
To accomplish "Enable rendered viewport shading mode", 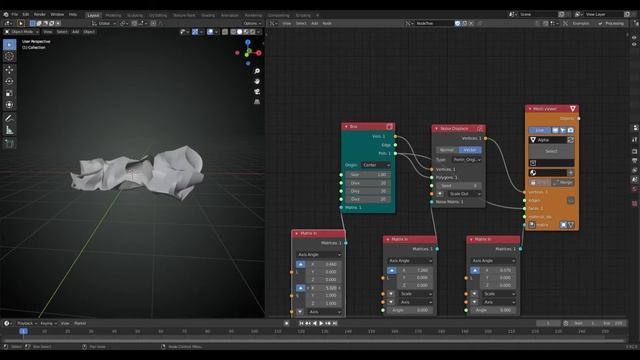I will [253, 31].
